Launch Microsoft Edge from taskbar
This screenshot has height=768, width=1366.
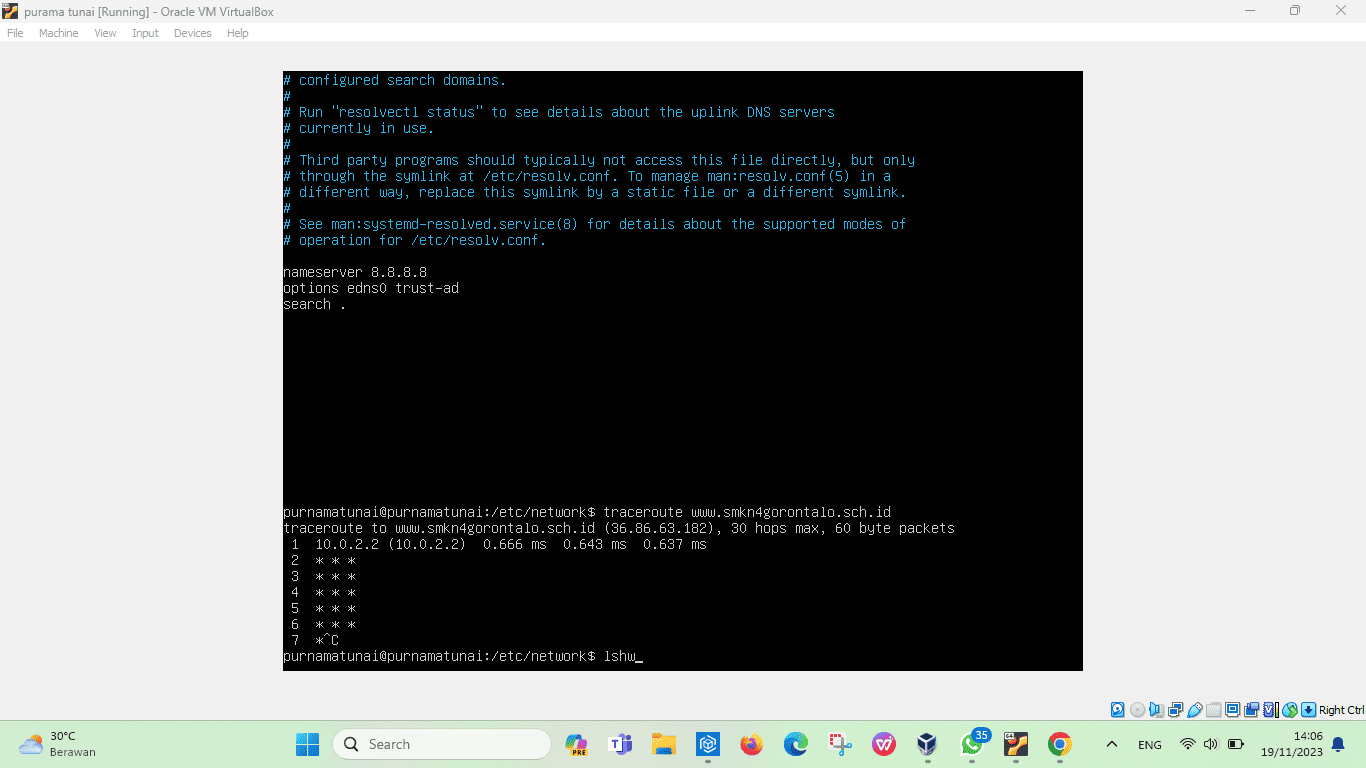(x=796, y=744)
